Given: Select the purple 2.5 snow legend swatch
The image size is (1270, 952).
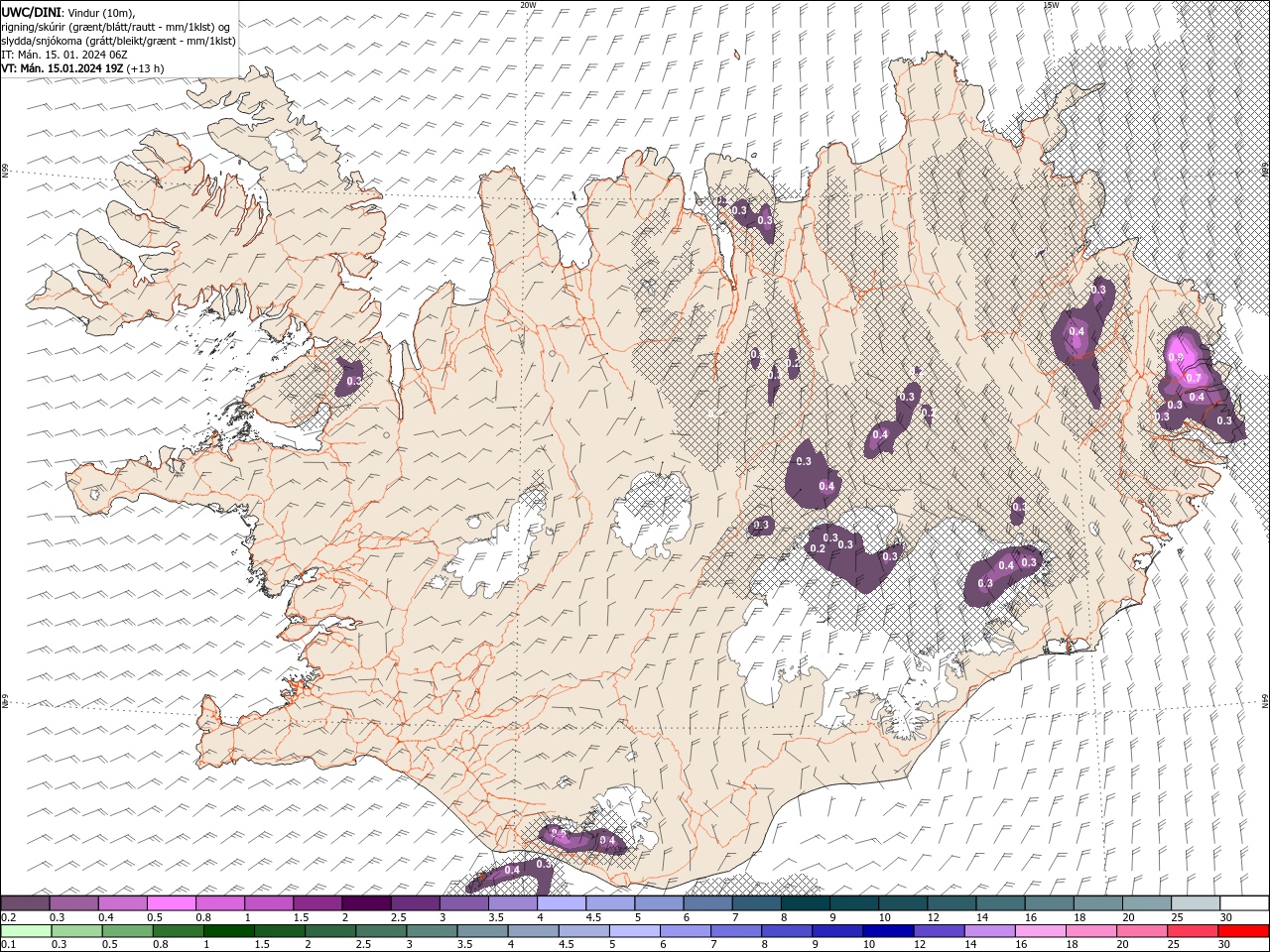Looking at the screenshot, I should [x=415, y=903].
